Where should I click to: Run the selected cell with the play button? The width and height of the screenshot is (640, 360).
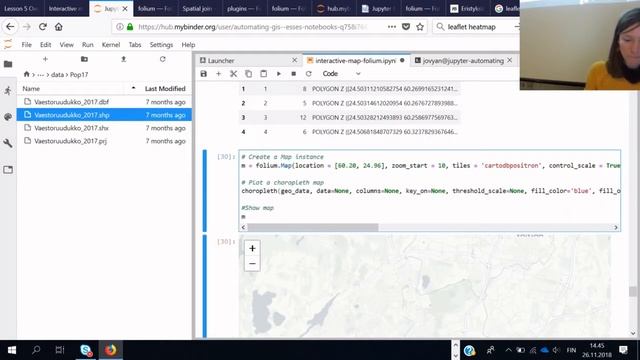[278, 74]
